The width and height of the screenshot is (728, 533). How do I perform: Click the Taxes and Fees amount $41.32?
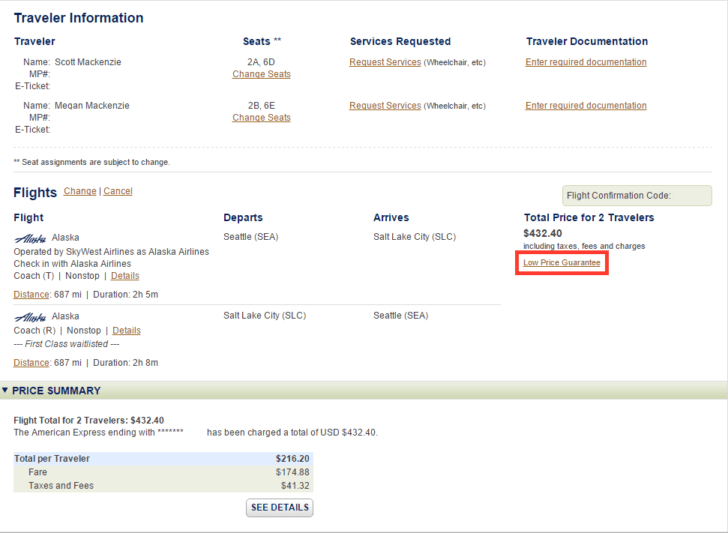(x=295, y=486)
